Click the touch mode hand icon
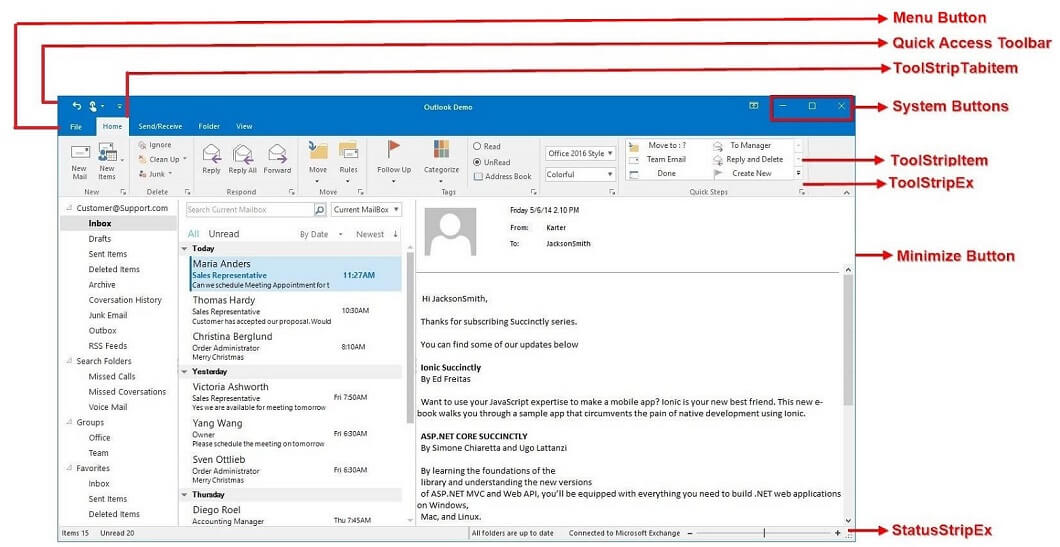 (x=93, y=106)
